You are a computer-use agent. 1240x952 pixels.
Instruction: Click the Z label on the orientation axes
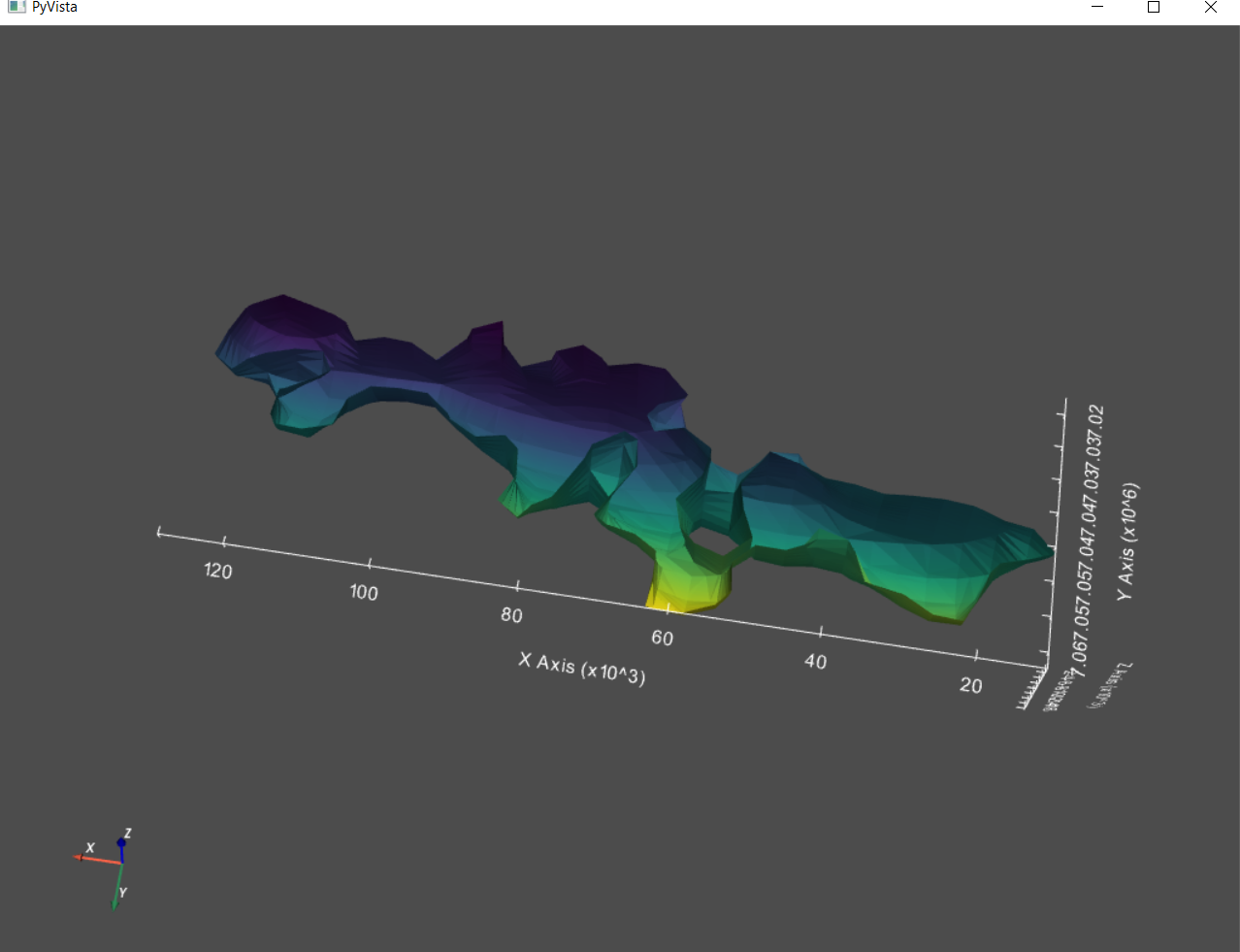[127, 832]
